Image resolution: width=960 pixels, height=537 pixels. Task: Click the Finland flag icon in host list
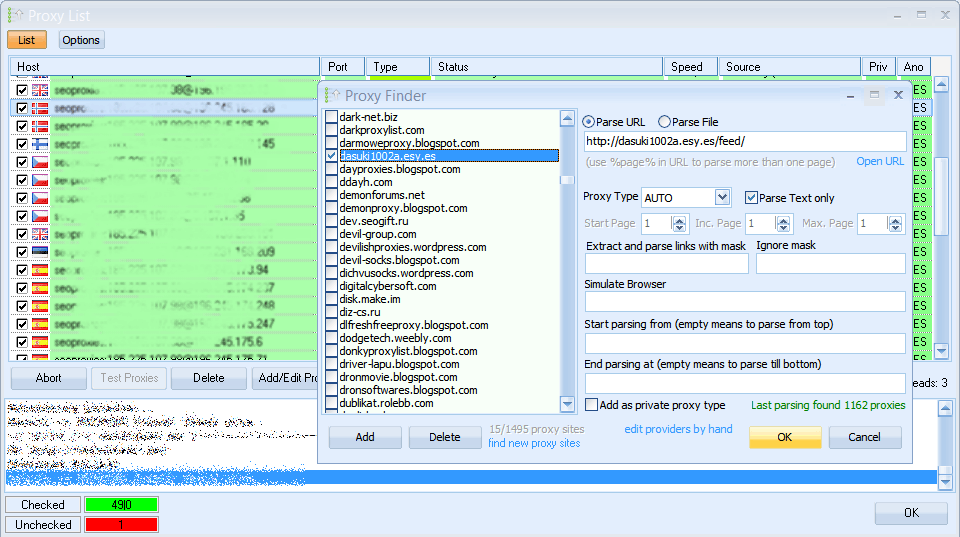[x=40, y=144]
